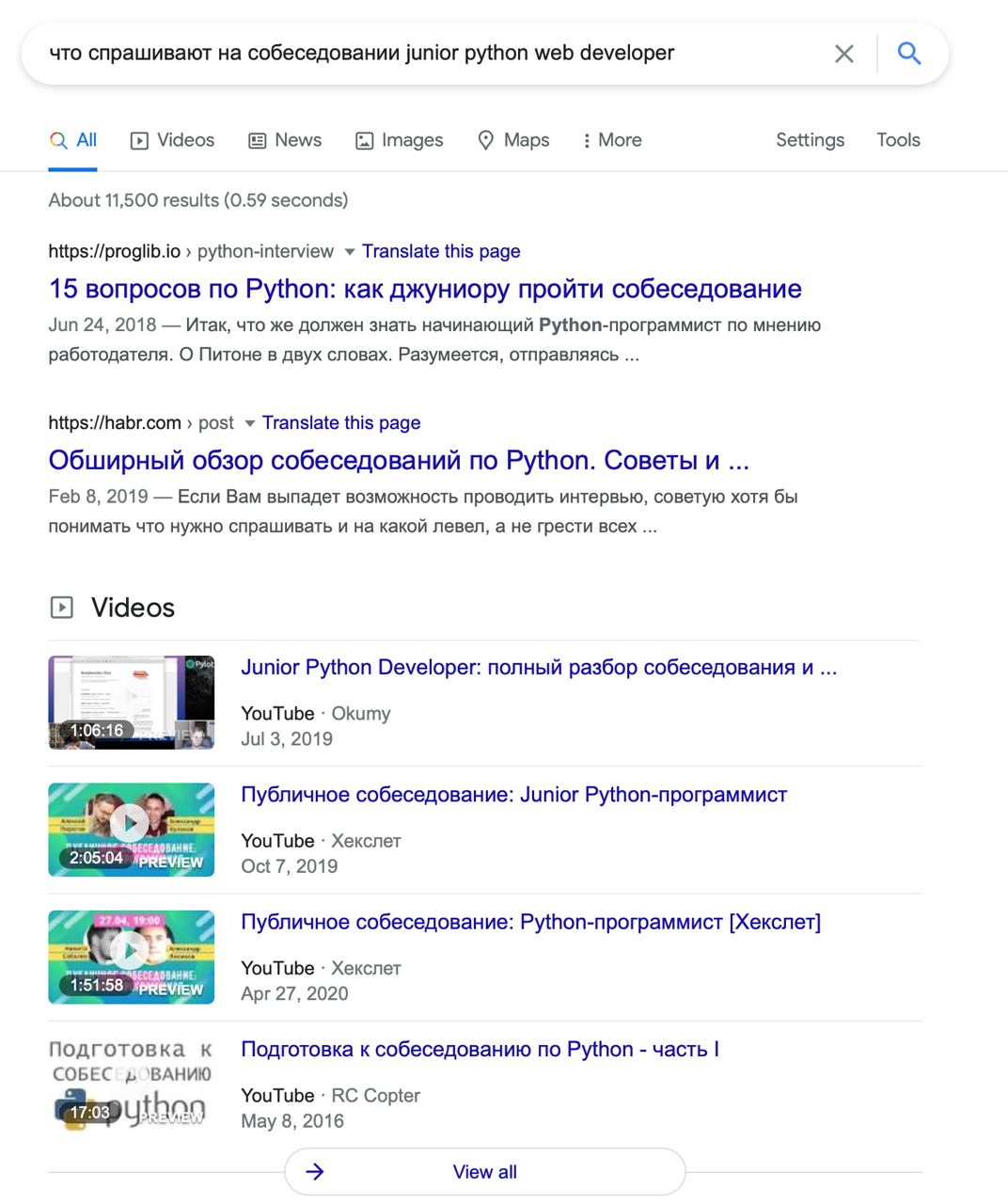Open the proglib.io result dropdown arrow
This screenshot has height=1204, width=1008.
point(350,252)
